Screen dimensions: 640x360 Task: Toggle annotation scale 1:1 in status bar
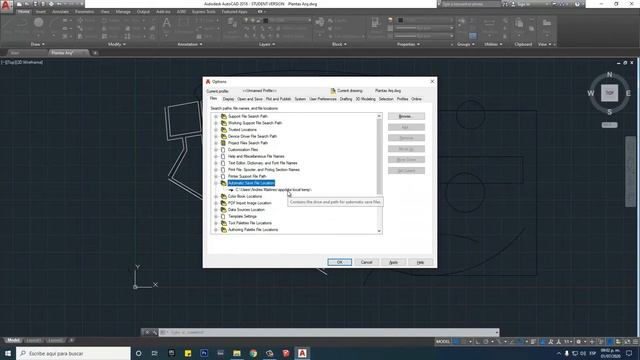pyautogui.click(x=567, y=342)
